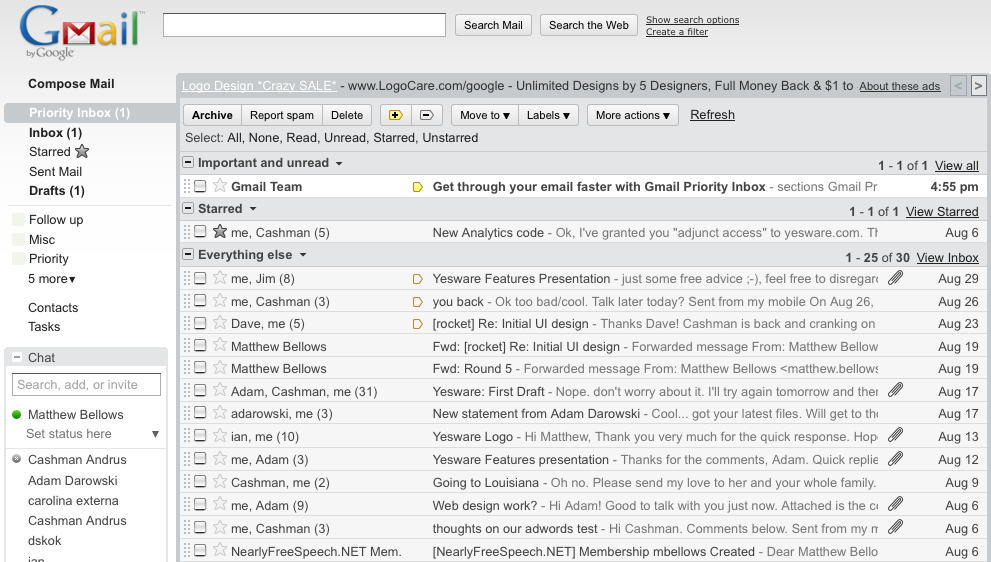
Task: Open the More actions dropdown
Action: click(x=633, y=115)
